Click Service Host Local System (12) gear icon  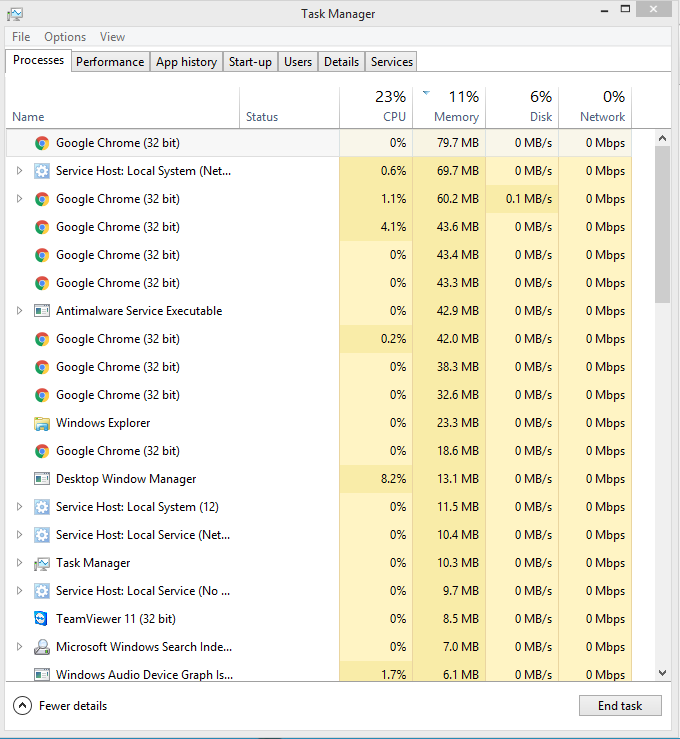(x=42, y=507)
